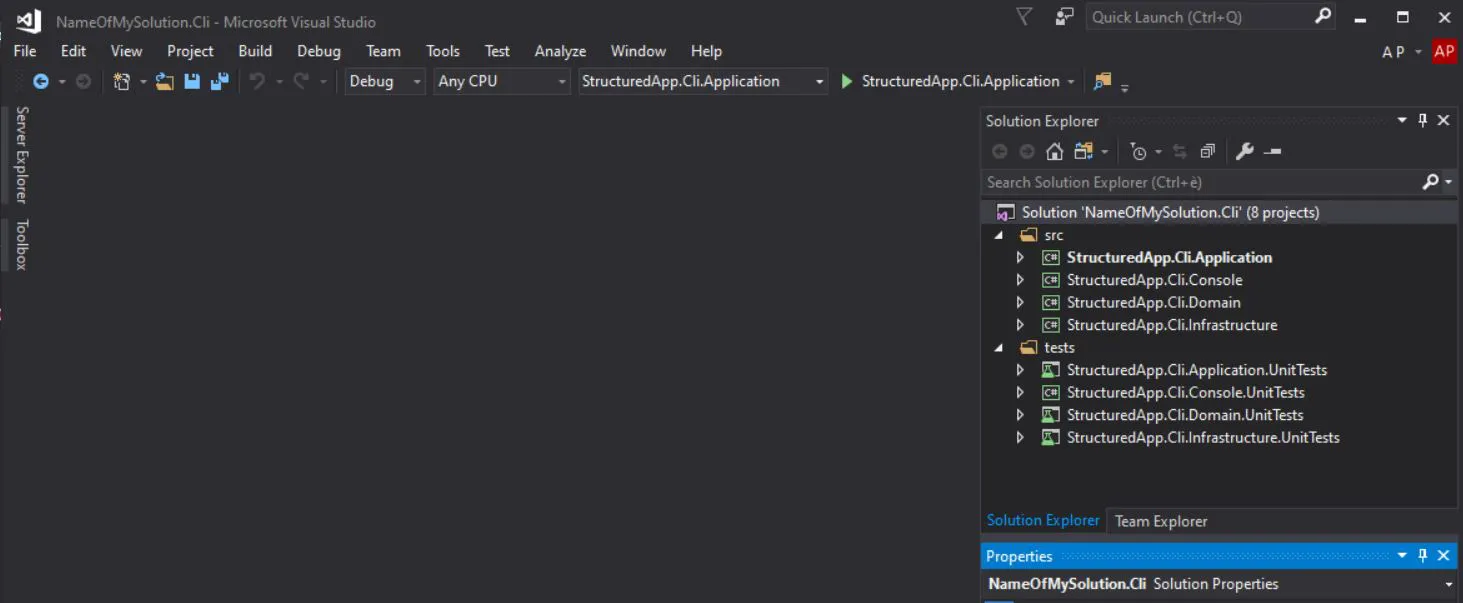
Task: Pin the Solution Explorer panel
Action: click(x=1422, y=120)
